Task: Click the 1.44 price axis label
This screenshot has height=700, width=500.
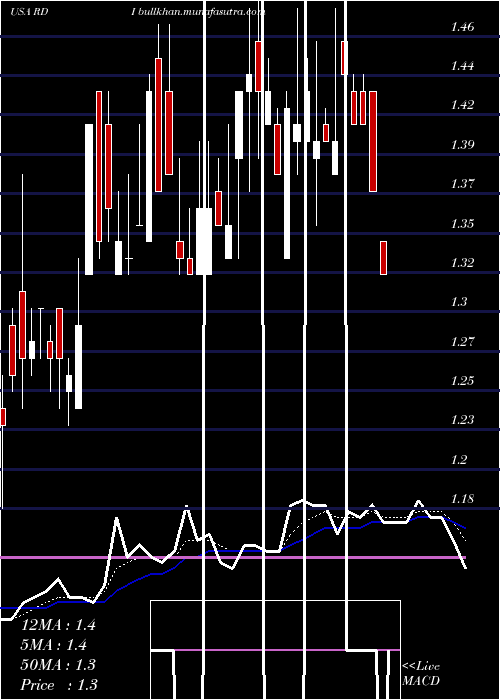Action: 462,67
